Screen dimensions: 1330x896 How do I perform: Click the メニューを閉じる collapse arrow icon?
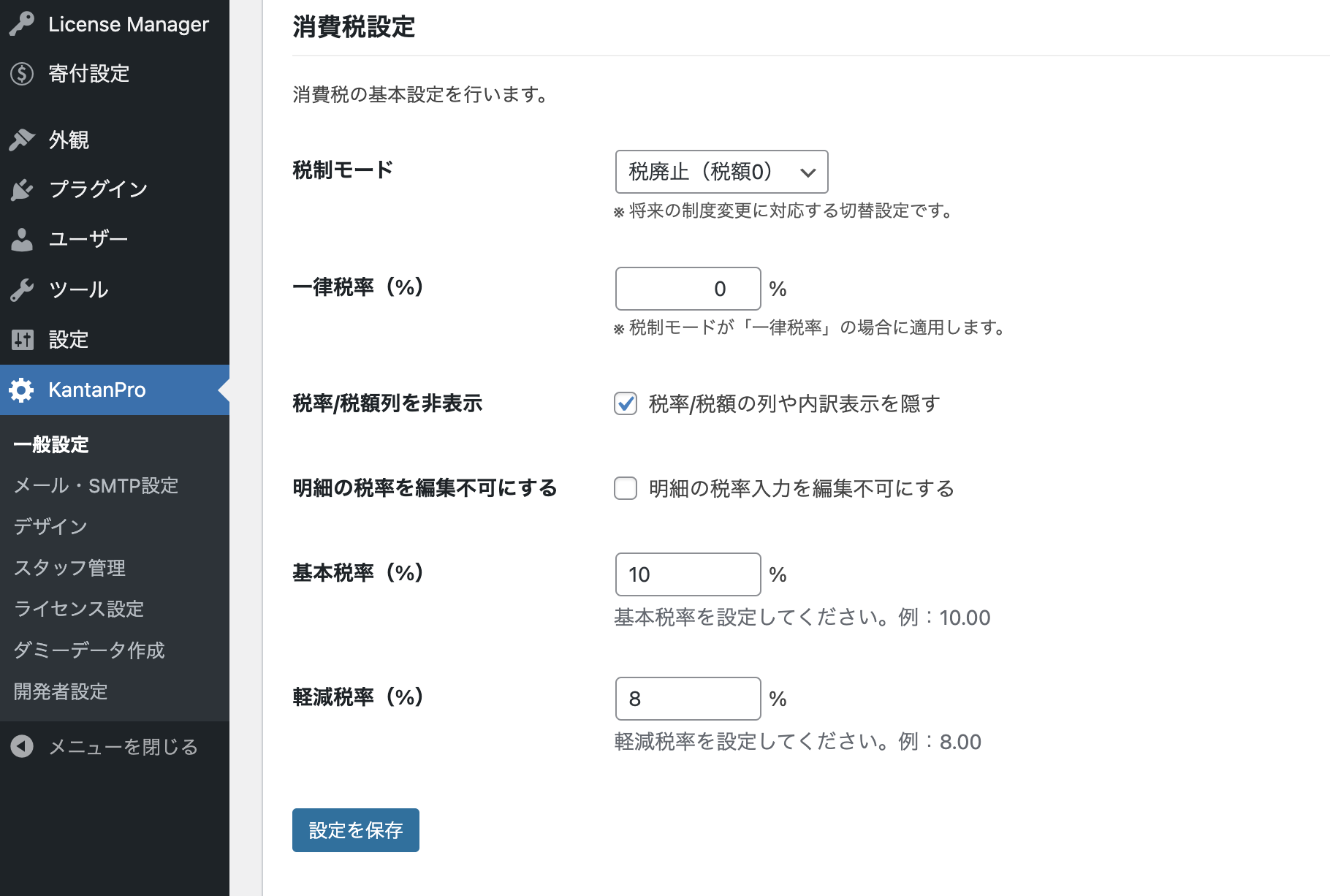click(22, 746)
